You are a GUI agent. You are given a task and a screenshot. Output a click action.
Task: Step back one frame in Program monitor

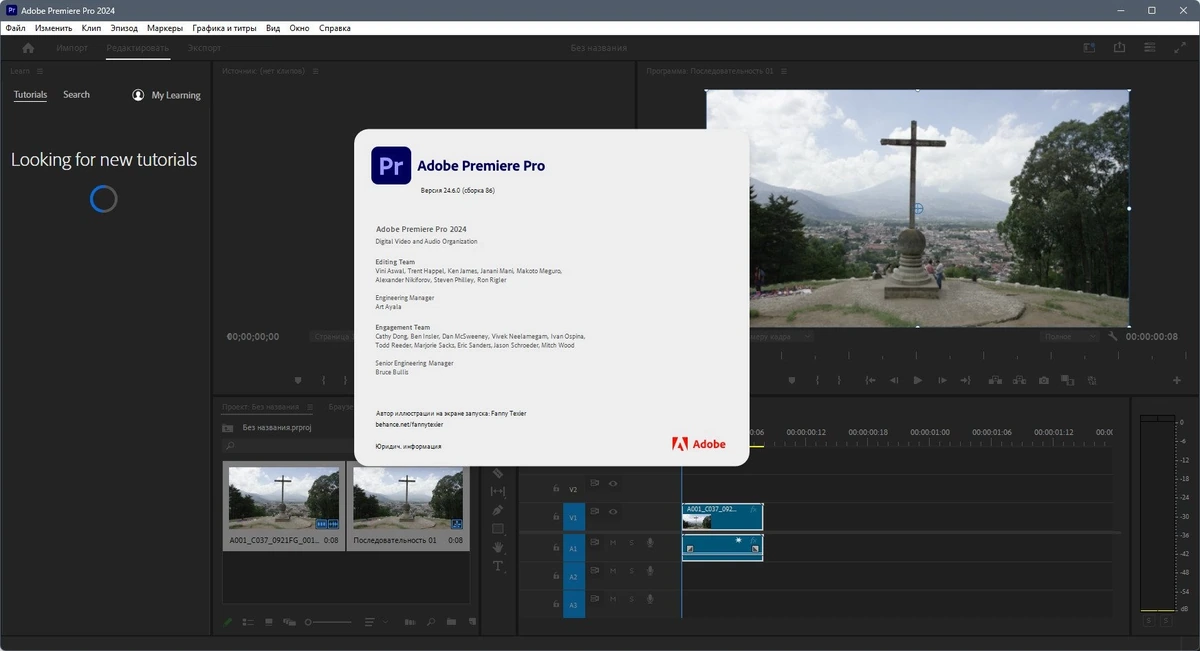894,380
